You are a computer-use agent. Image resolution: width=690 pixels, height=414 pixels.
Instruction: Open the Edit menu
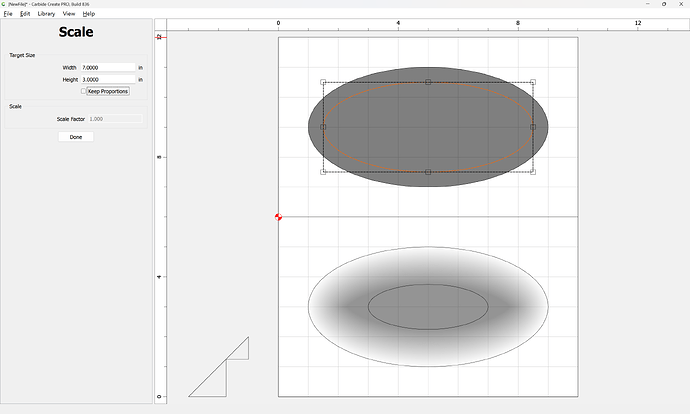(x=25, y=14)
